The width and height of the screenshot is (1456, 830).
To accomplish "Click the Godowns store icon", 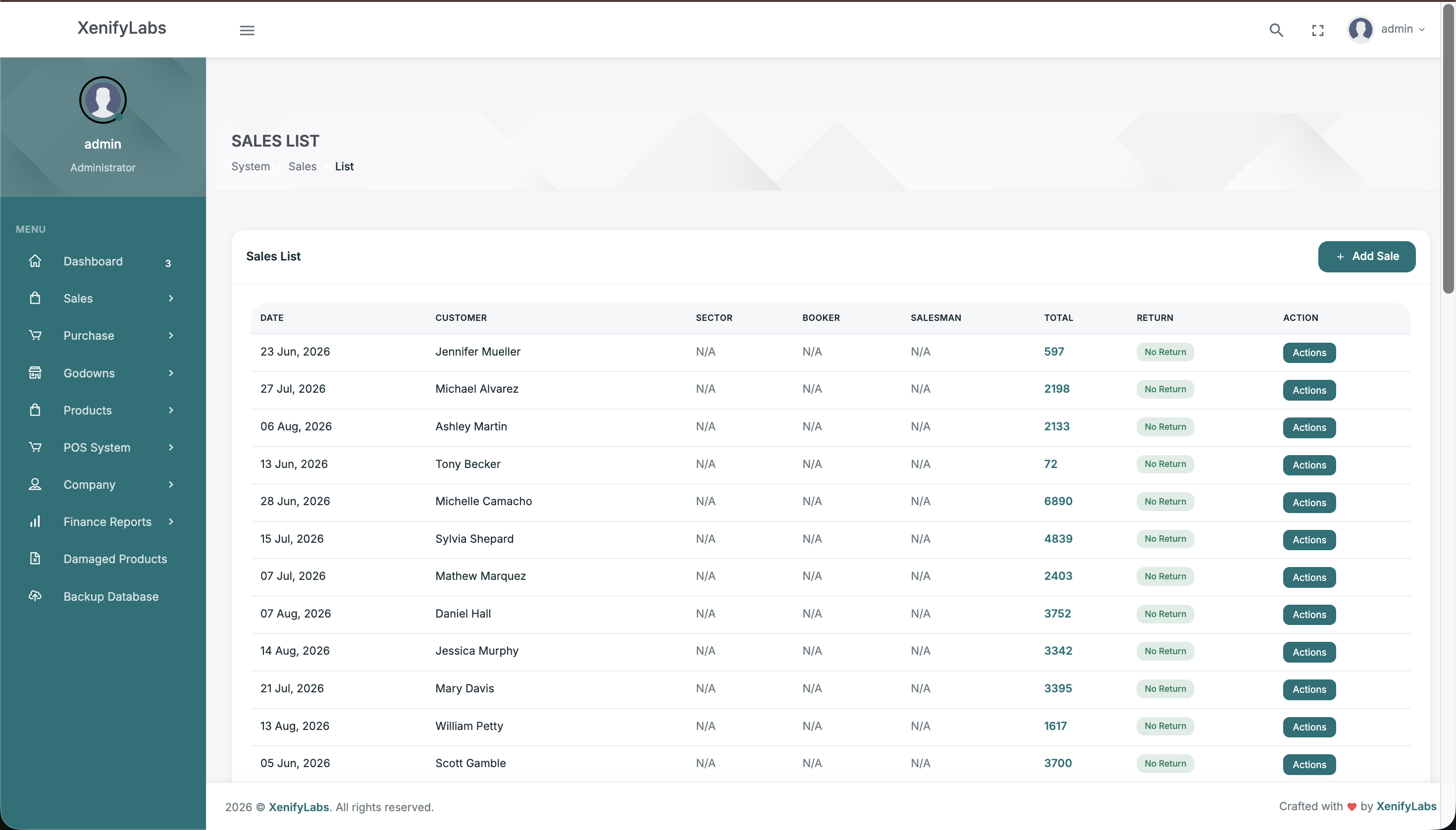I will click(x=35, y=373).
